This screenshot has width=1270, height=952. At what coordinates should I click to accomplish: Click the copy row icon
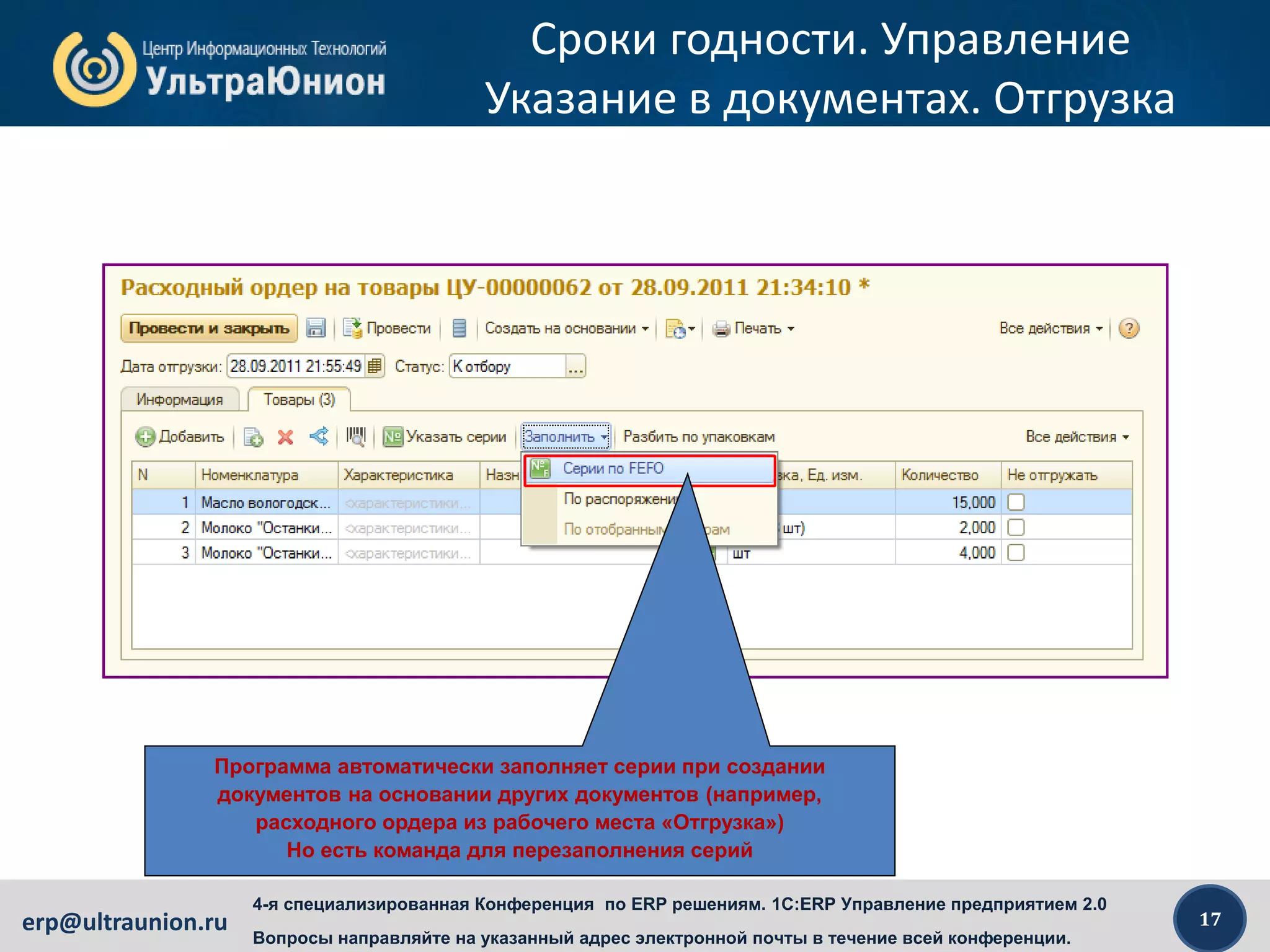(253, 437)
